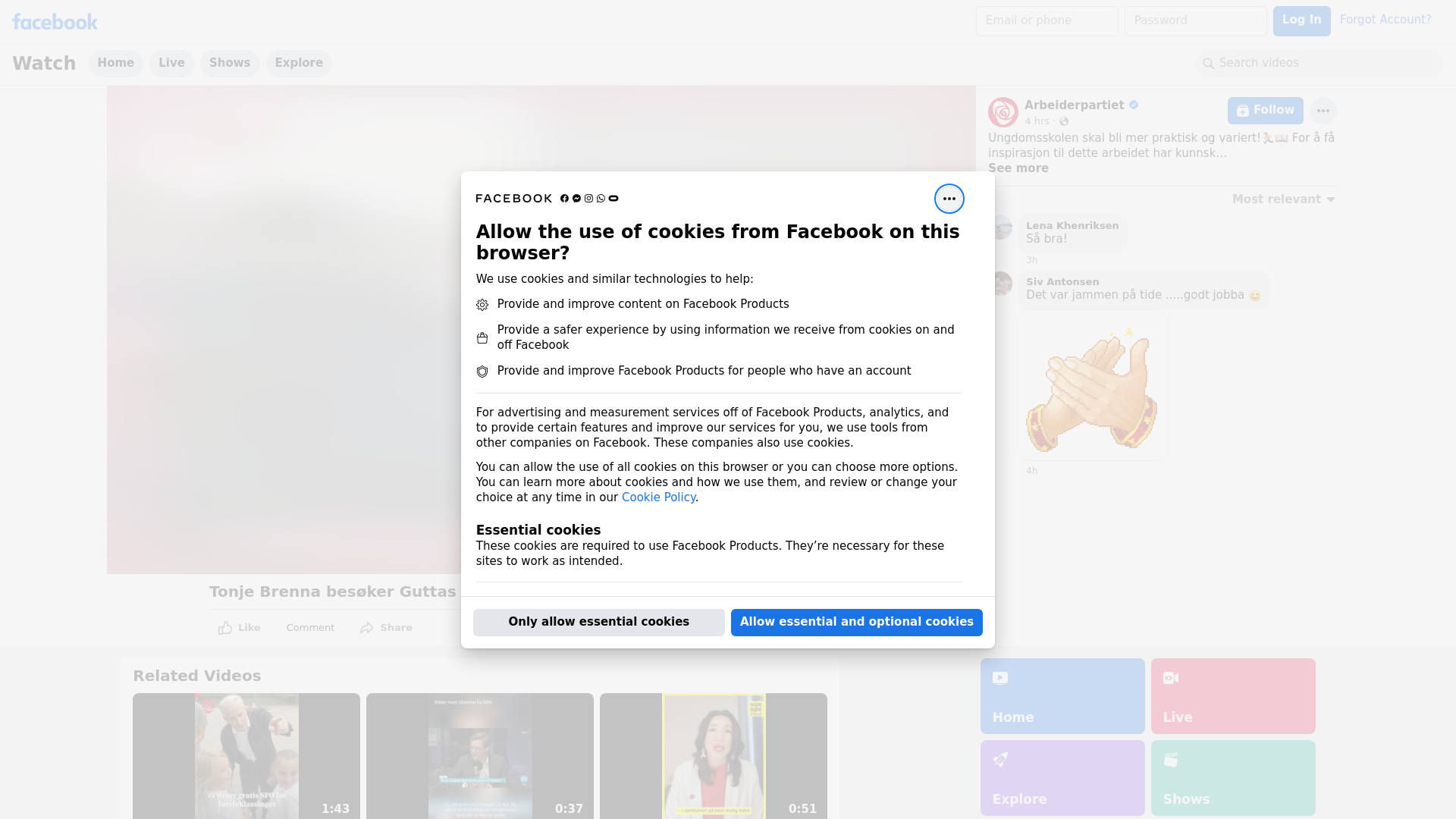Open the three-dots menu in cookie dialog
The image size is (1456, 819).
[x=949, y=199]
